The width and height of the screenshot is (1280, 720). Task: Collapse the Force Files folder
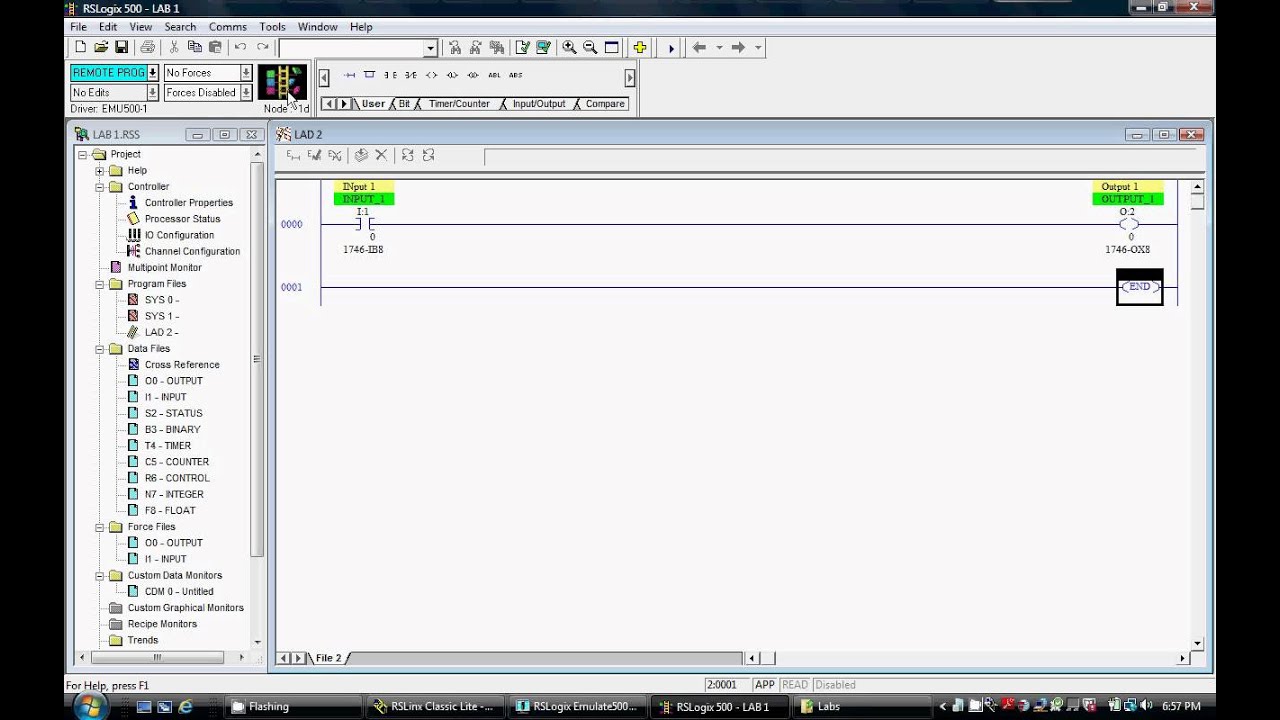pyautogui.click(x=100, y=527)
